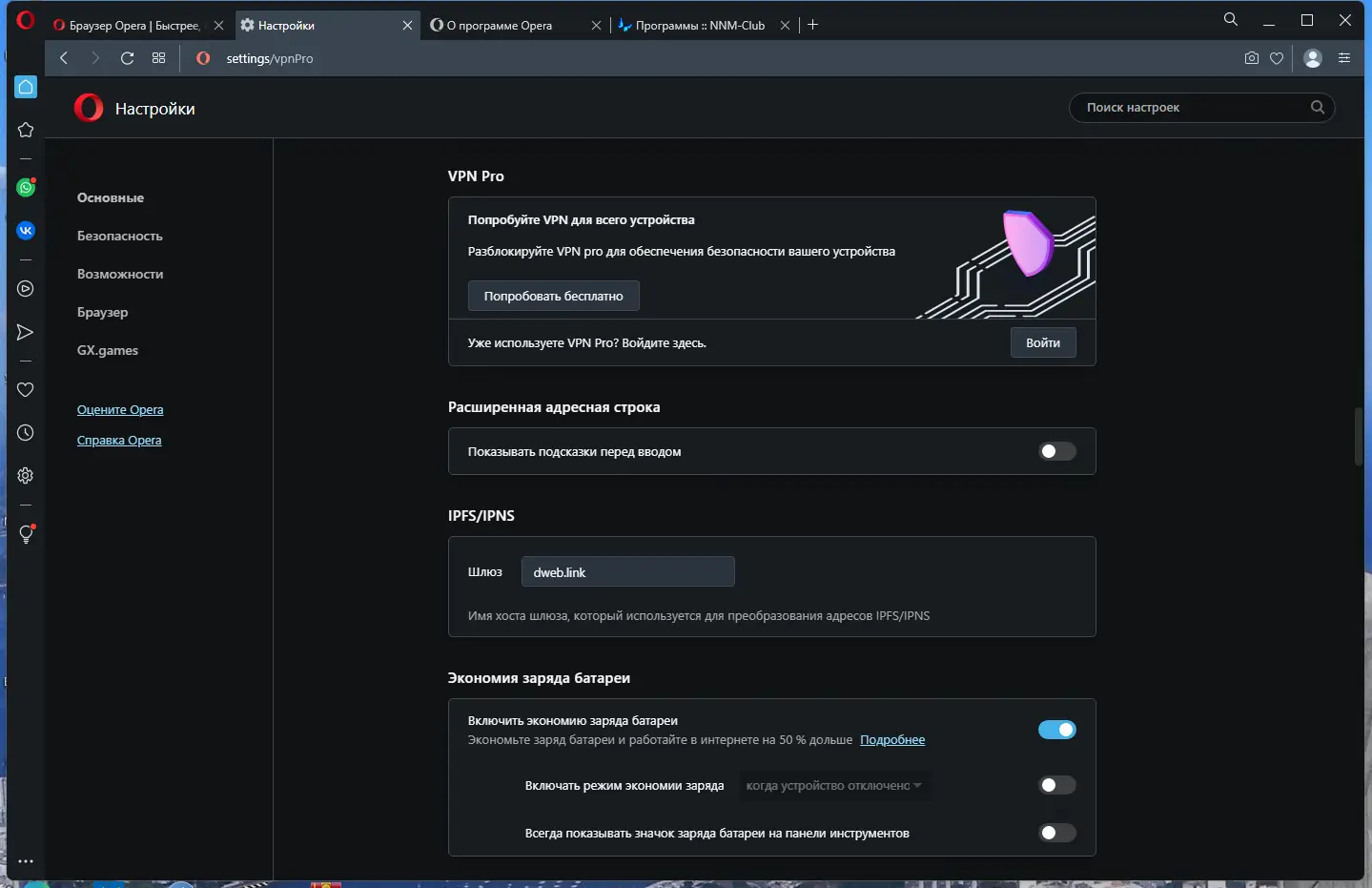Screen dimensions: 1372x888
Task: Click the 'IPFS/IPNS' section heading
Action: point(481,516)
